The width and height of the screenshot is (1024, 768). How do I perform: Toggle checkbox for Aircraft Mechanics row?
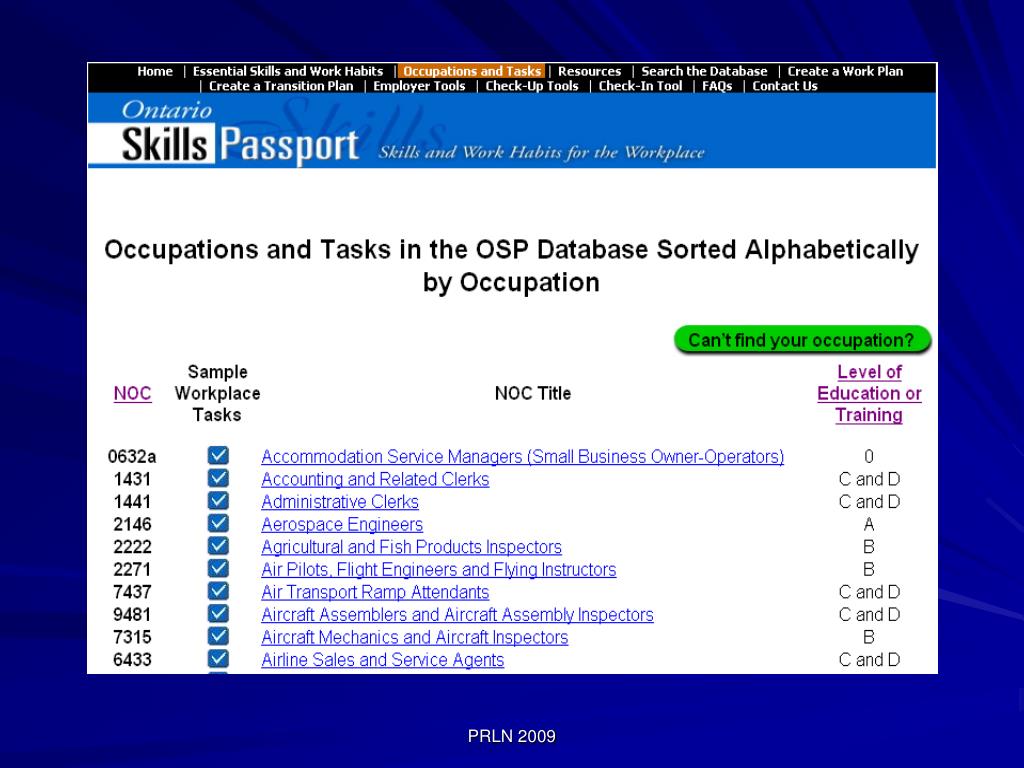tap(218, 635)
